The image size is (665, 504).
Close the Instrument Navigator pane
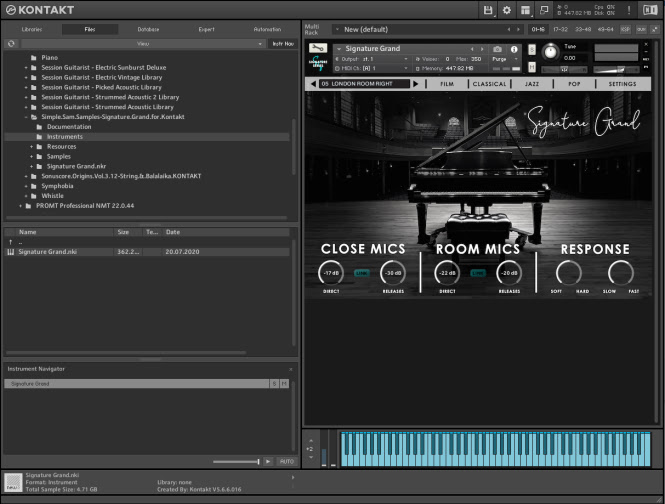point(291,370)
